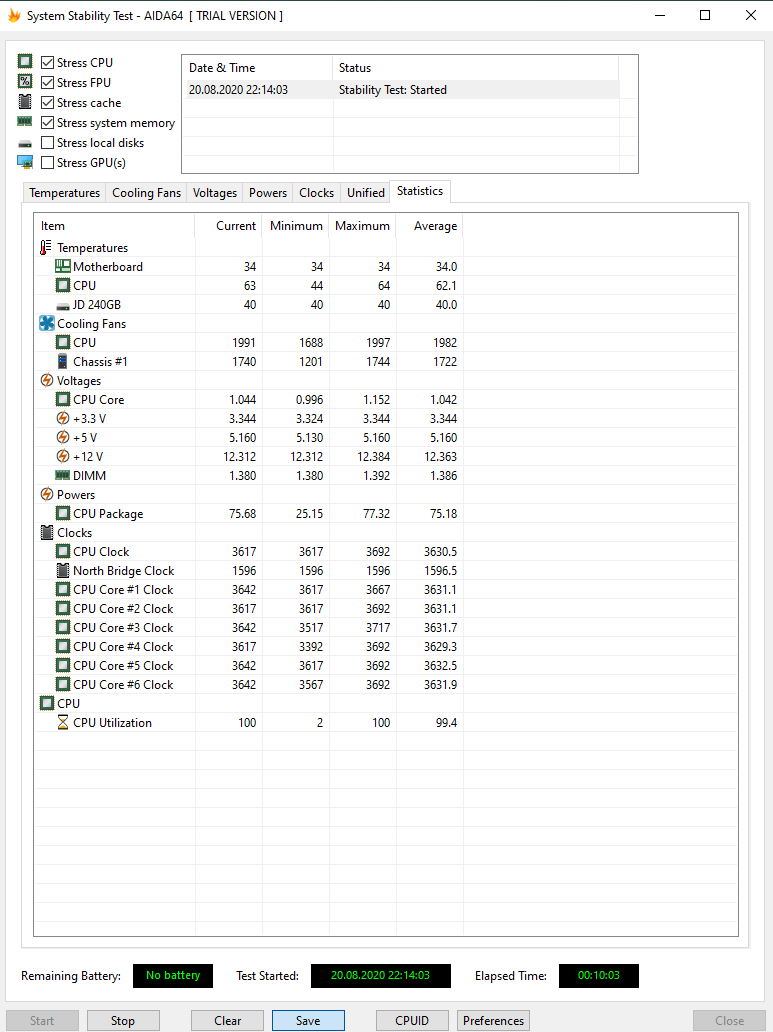Maximize the AIDA64 window
The image size is (773, 1032).
click(705, 15)
